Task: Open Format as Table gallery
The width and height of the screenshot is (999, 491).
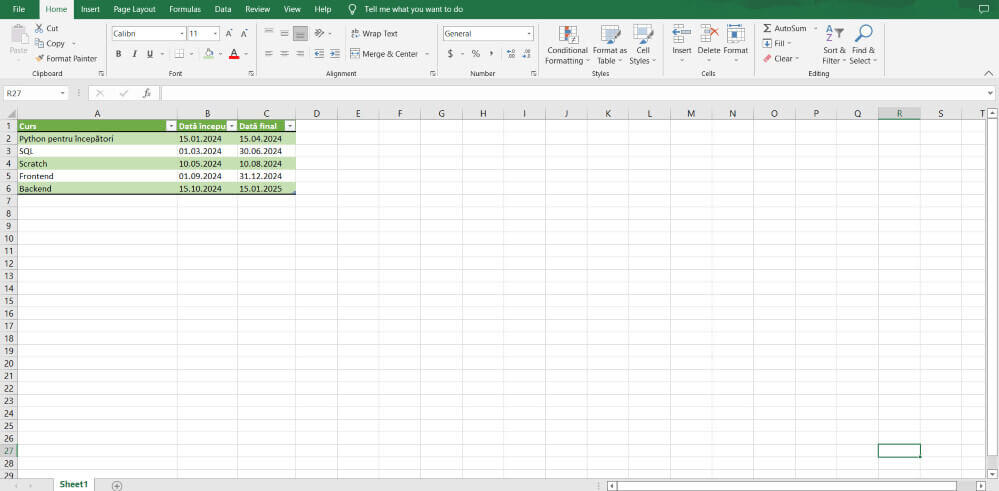Action: 610,45
